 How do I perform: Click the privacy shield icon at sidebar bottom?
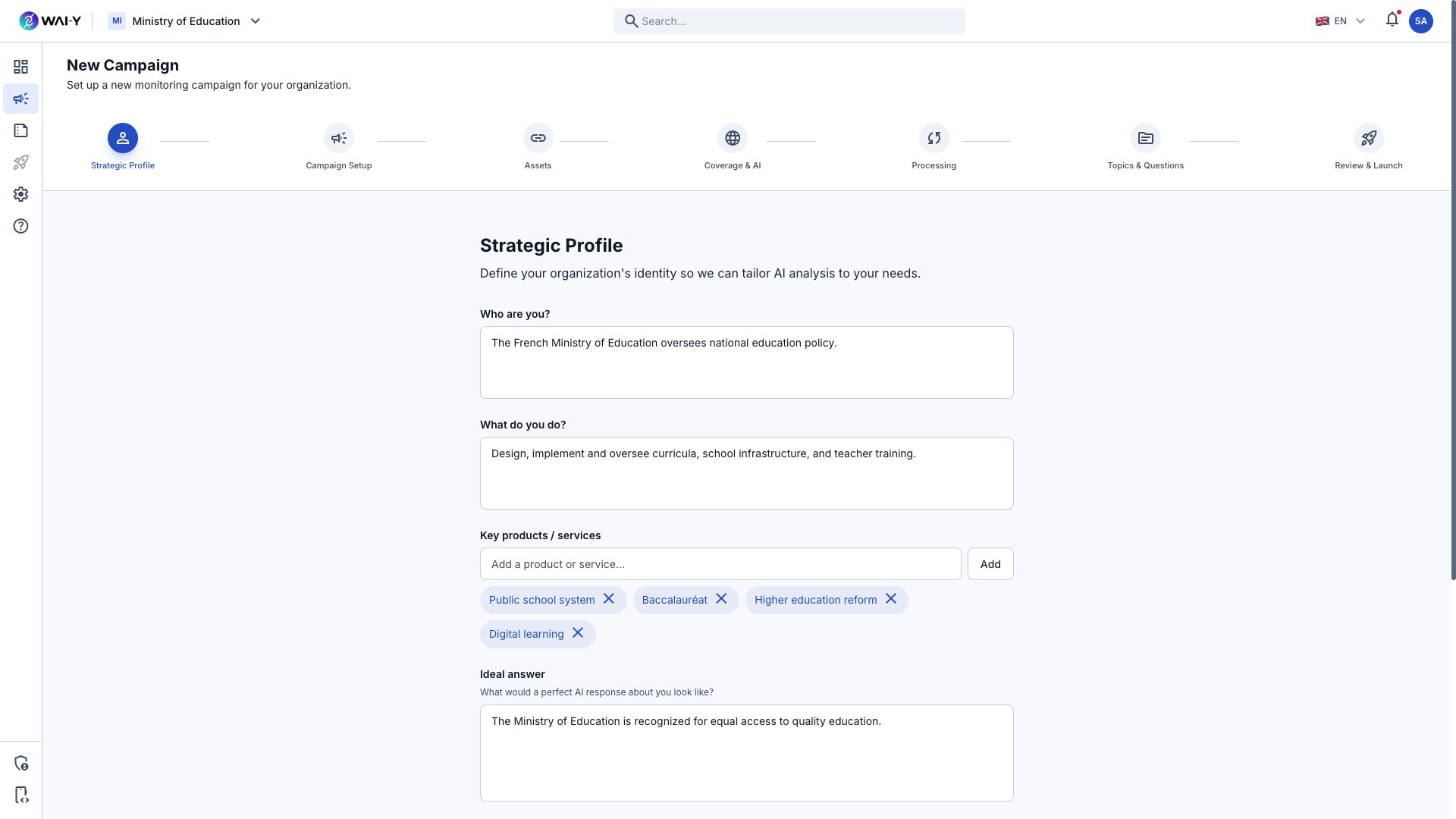coord(20,763)
